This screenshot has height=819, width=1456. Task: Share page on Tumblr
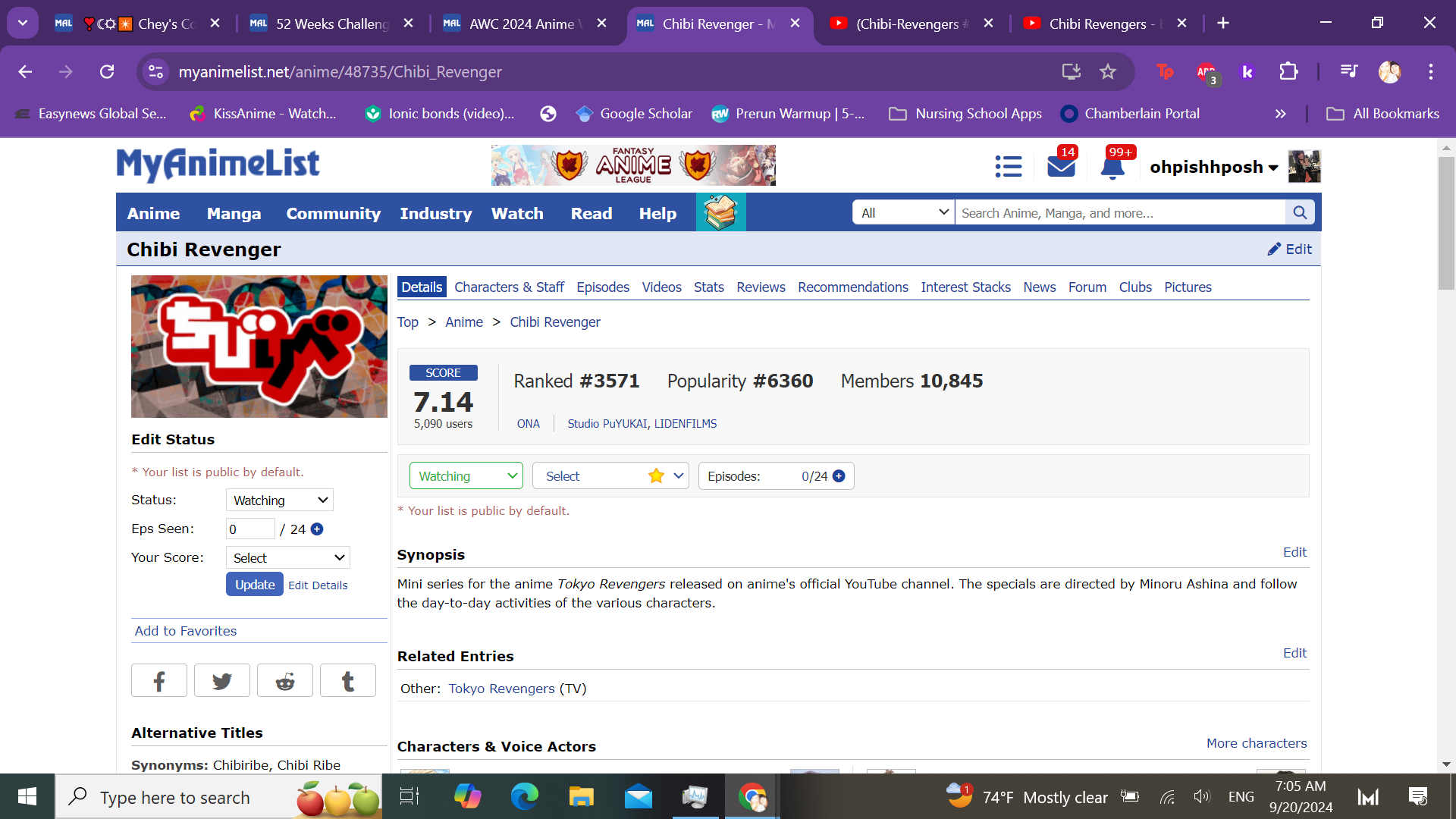(348, 681)
